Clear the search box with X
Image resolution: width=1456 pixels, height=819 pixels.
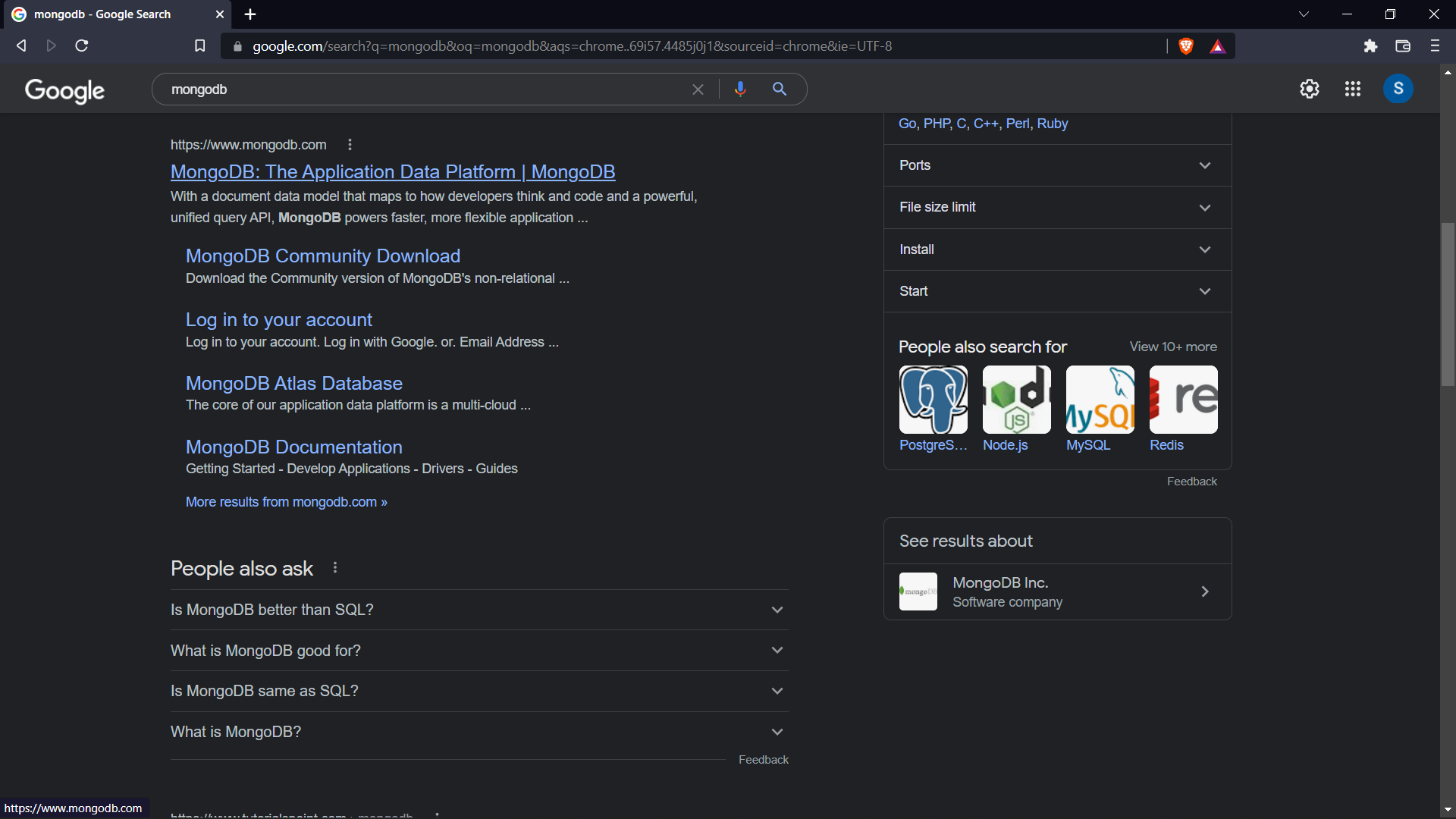[698, 89]
